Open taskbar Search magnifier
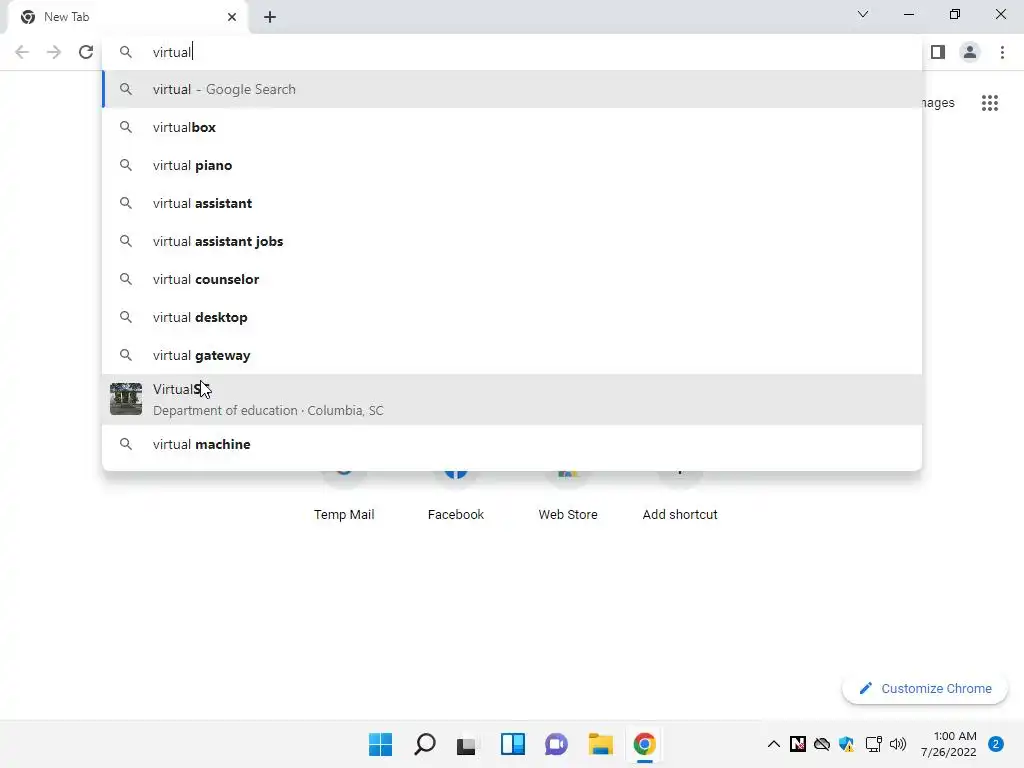The image size is (1024, 768). point(424,744)
